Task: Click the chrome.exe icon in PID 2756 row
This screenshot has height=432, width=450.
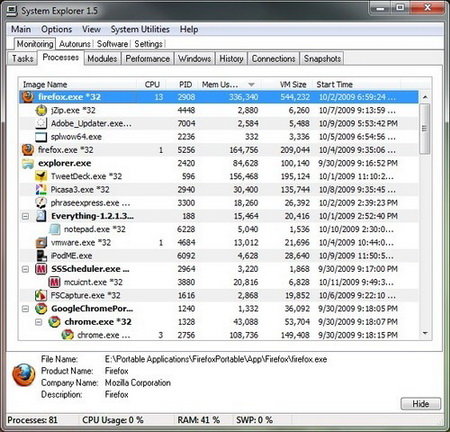Action: [x=68, y=335]
